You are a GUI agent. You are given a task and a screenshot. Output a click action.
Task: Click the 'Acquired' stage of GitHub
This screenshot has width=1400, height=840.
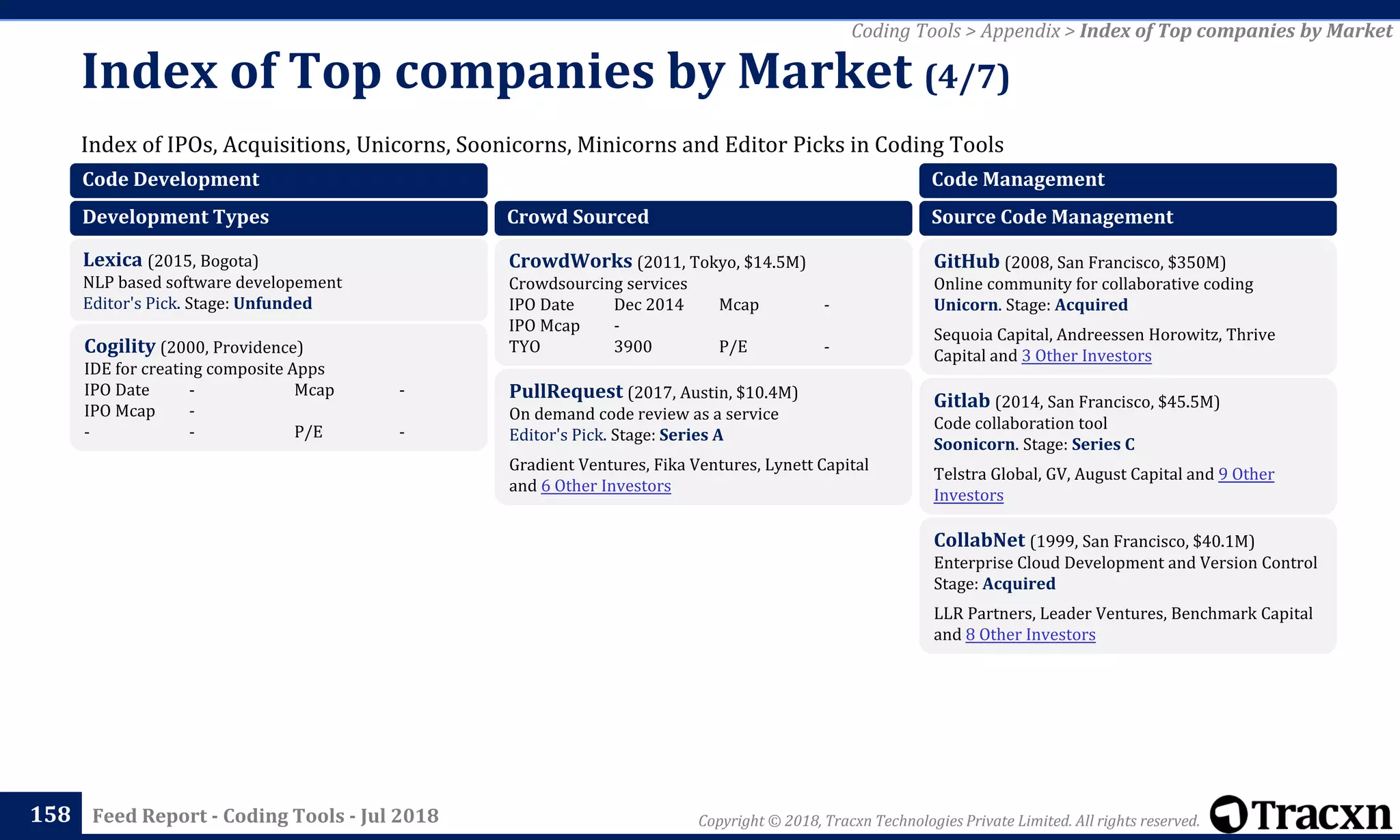pyautogui.click(x=1091, y=305)
